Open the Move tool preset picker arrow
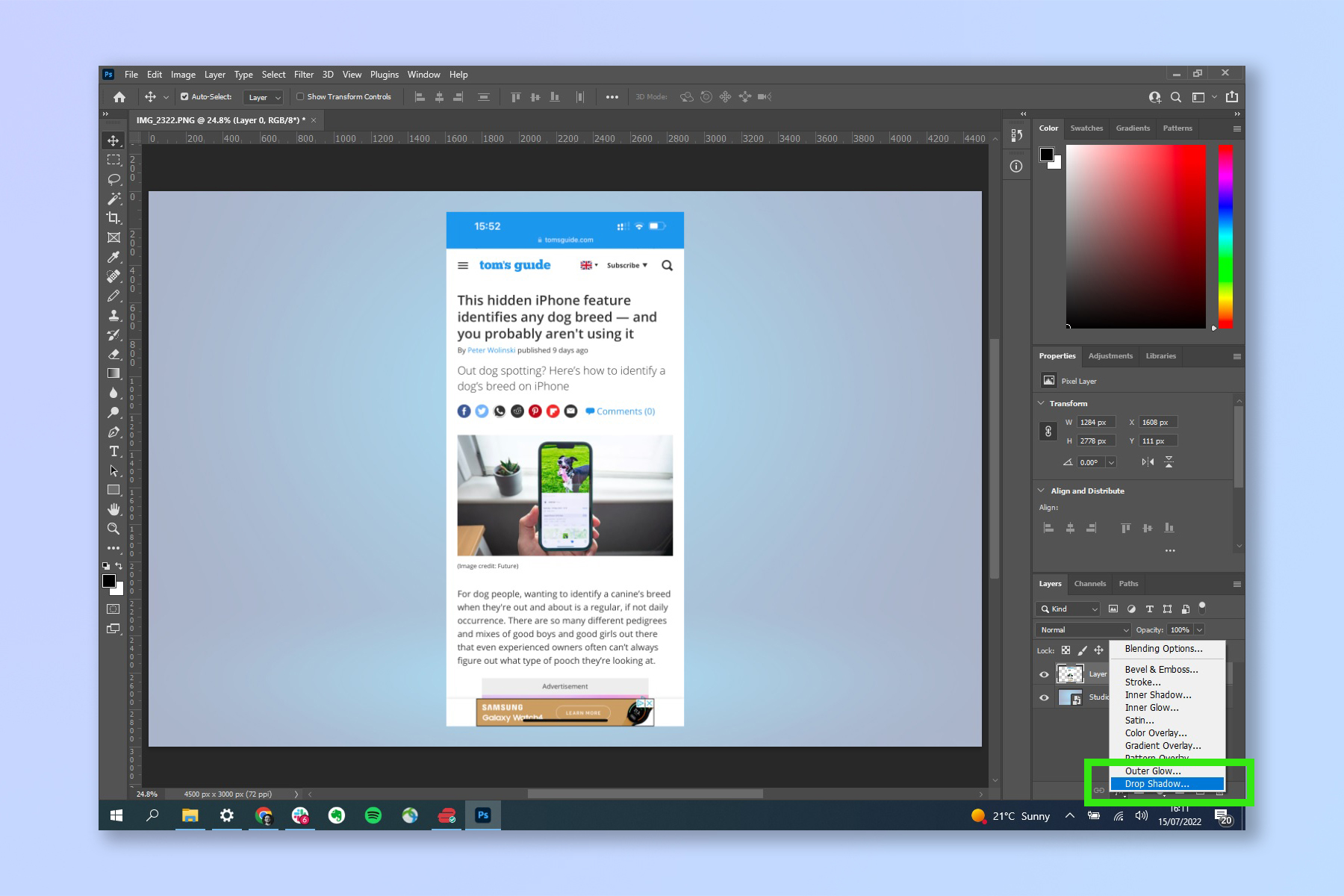 (x=166, y=97)
